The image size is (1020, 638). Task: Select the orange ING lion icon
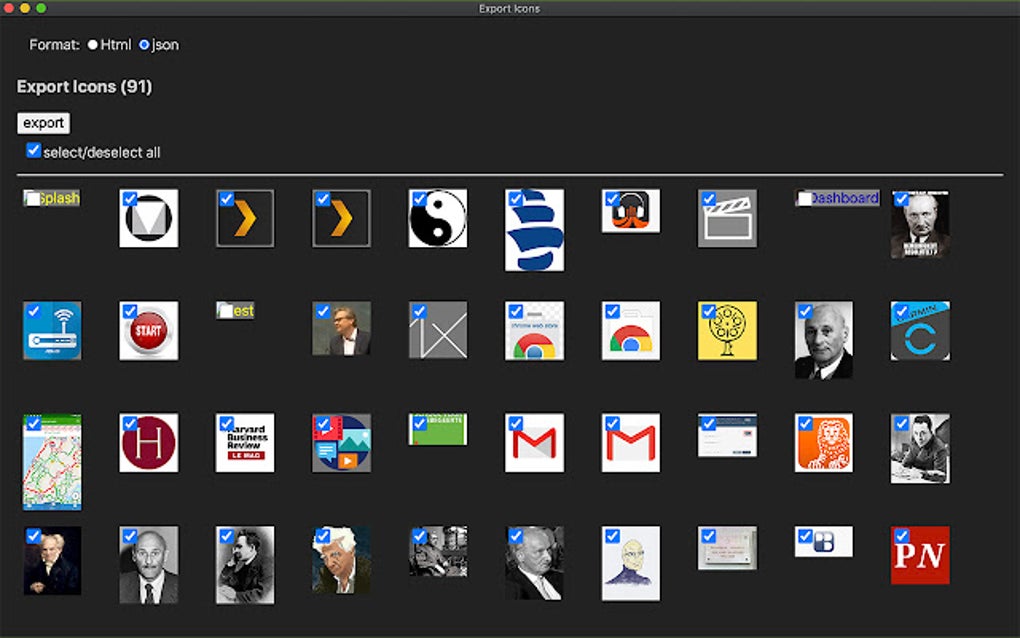(824, 444)
